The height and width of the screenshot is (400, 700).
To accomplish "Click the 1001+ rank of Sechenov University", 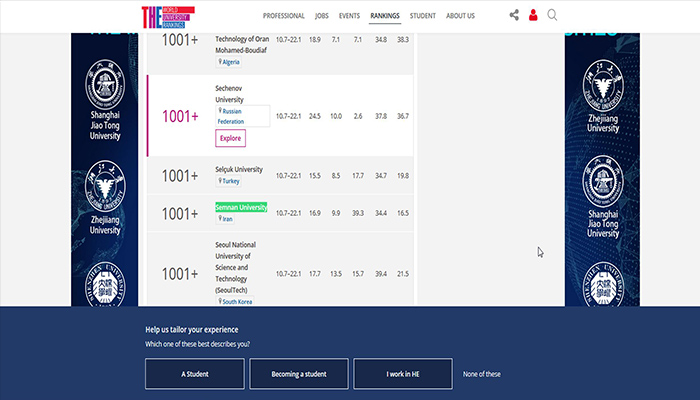I will (180, 116).
